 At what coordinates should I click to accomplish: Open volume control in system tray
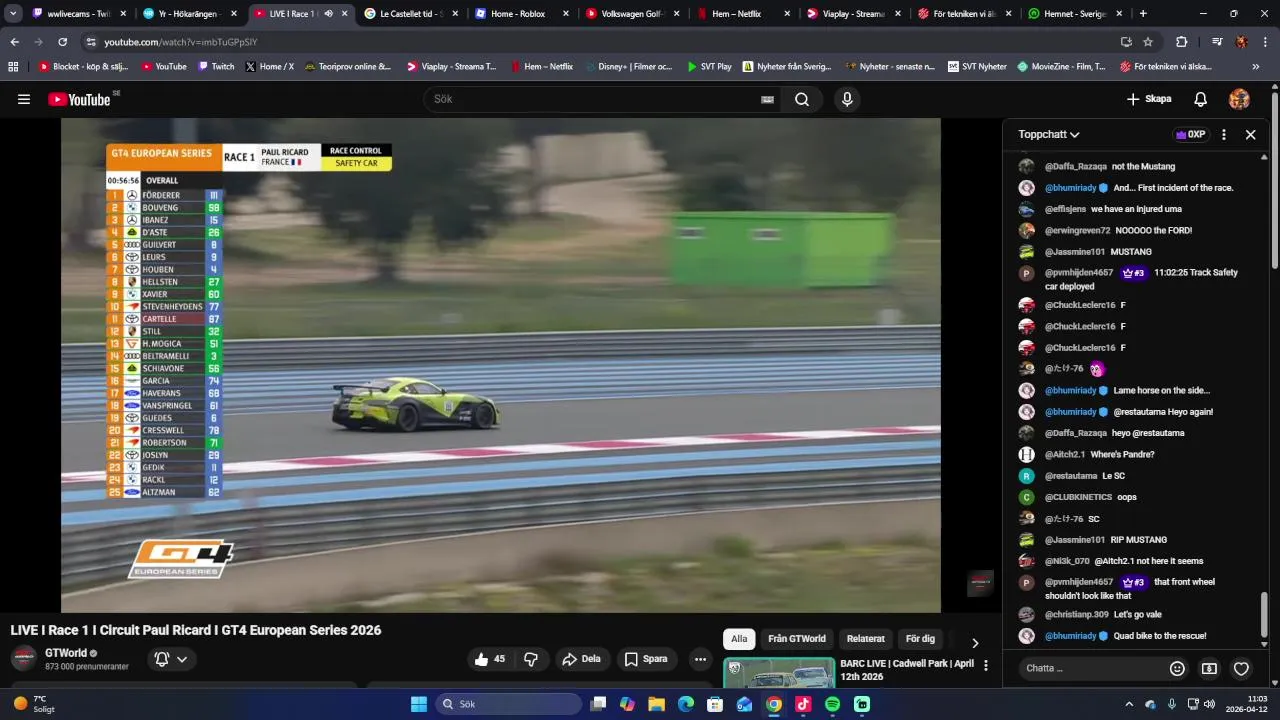pos(1209,704)
